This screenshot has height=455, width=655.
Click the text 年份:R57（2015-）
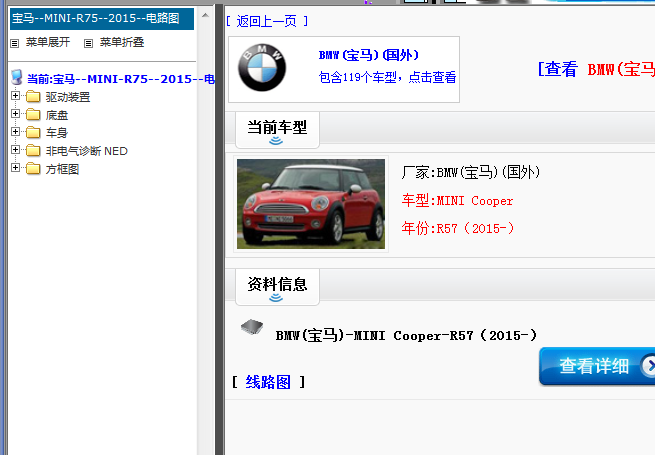click(458, 229)
